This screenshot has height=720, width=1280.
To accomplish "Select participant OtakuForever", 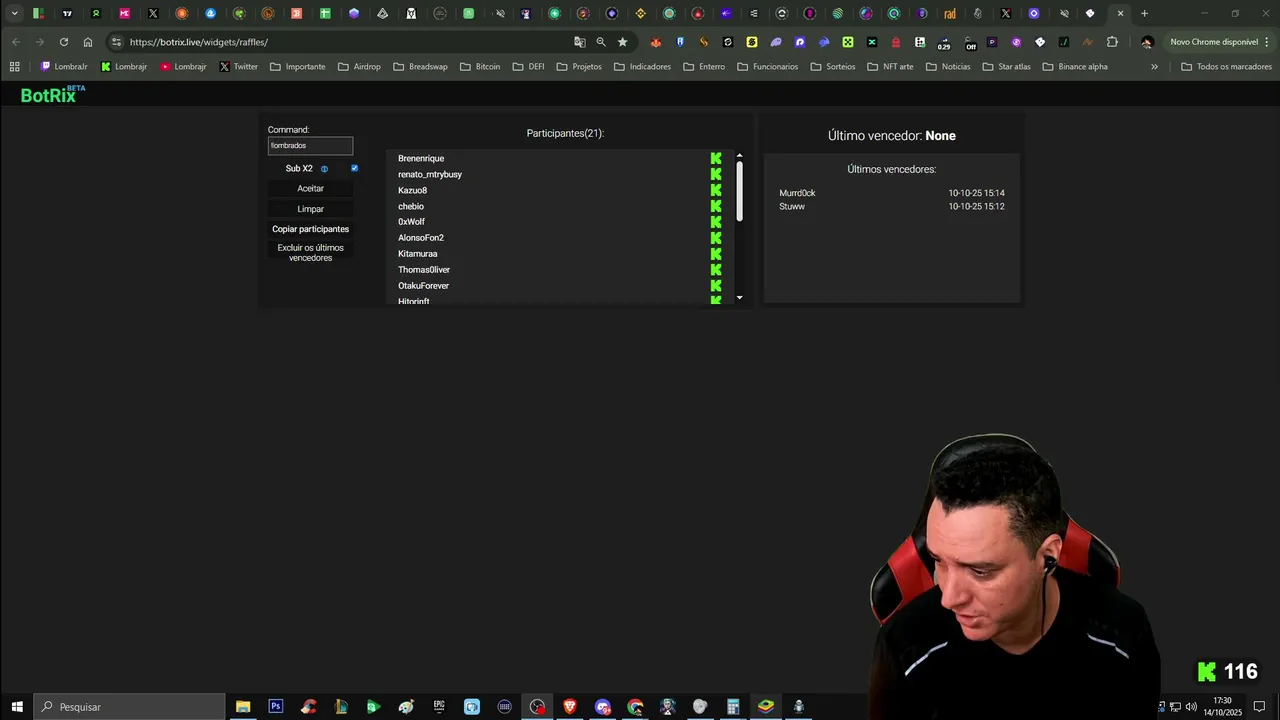I will point(424,286).
